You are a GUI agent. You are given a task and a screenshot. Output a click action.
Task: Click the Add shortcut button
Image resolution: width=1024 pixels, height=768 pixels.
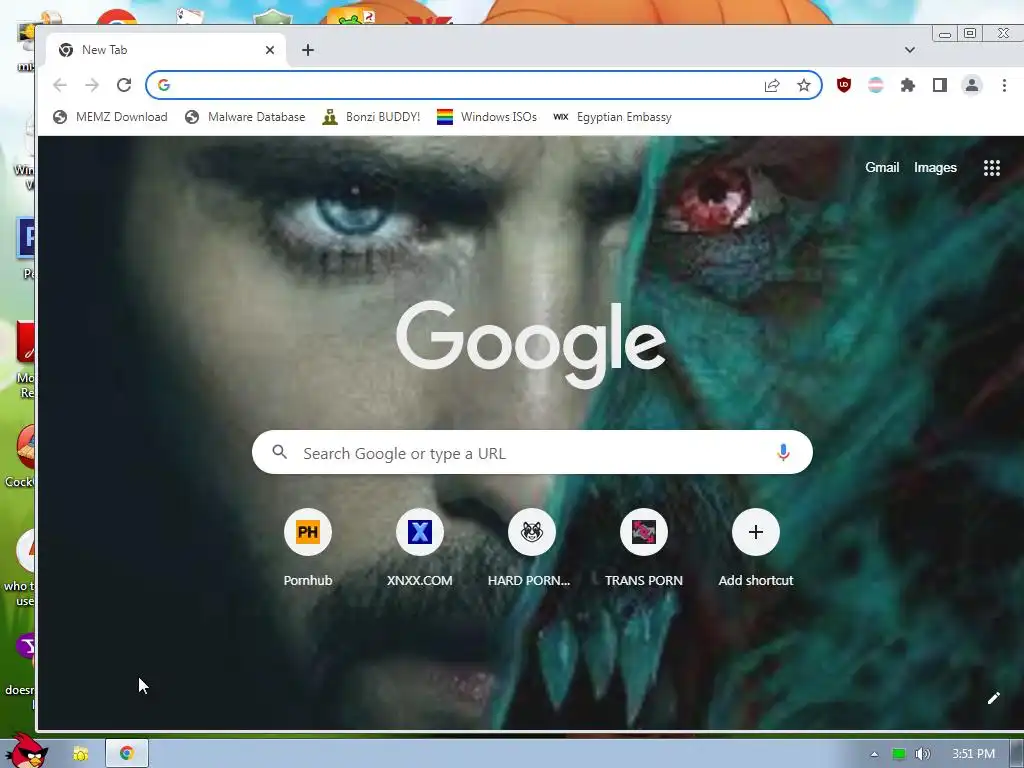(x=756, y=546)
